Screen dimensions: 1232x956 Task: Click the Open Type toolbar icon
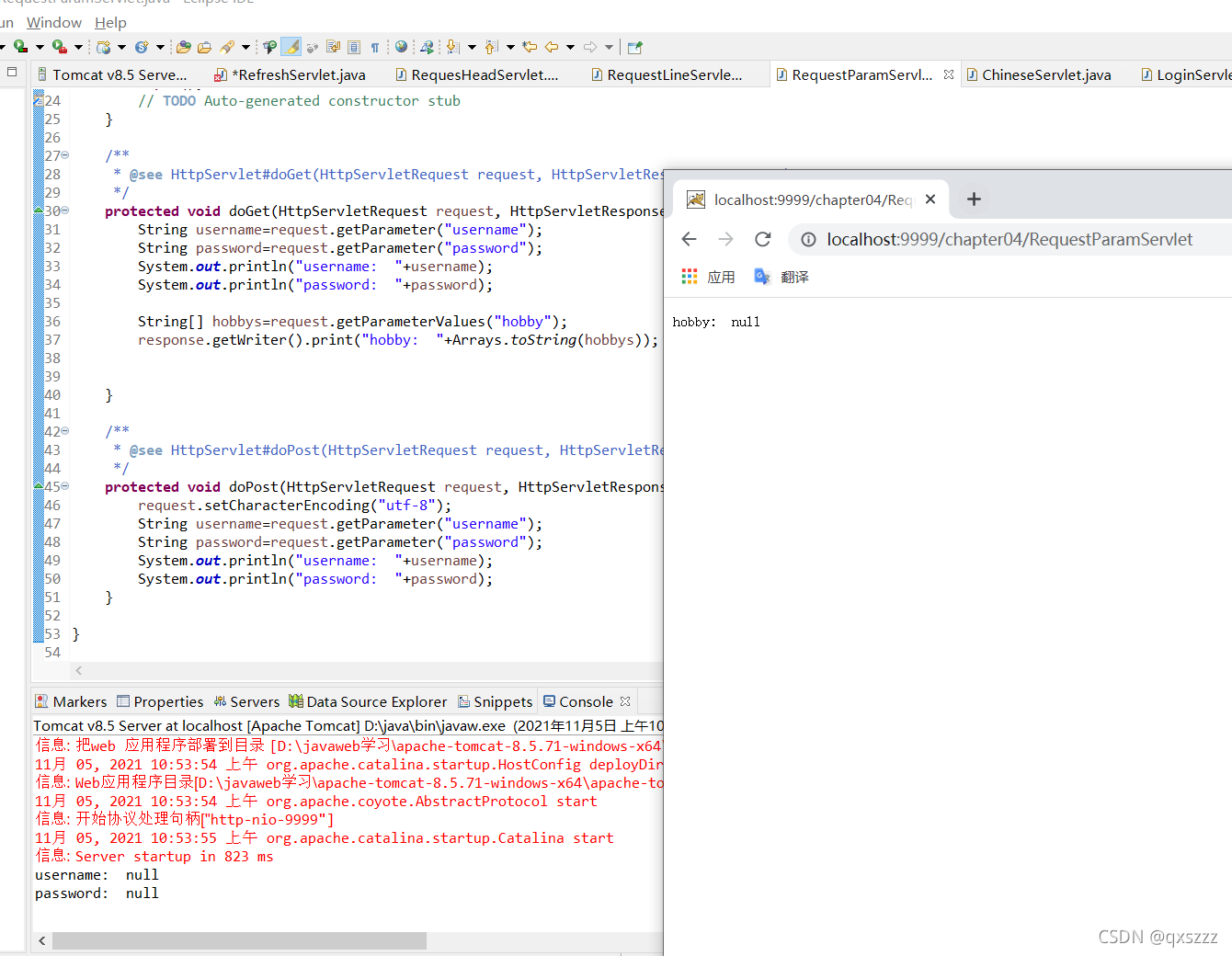pyautogui.click(x=183, y=47)
